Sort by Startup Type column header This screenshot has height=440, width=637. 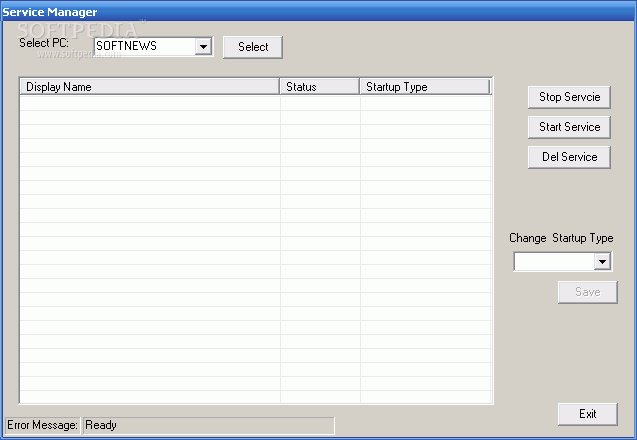click(425, 87)
